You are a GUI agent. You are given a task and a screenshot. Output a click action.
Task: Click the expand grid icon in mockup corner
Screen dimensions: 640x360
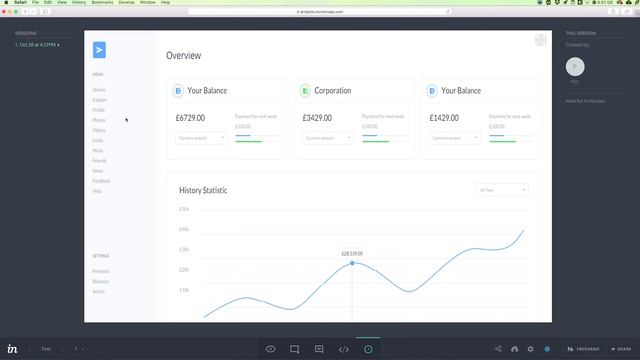541,40
